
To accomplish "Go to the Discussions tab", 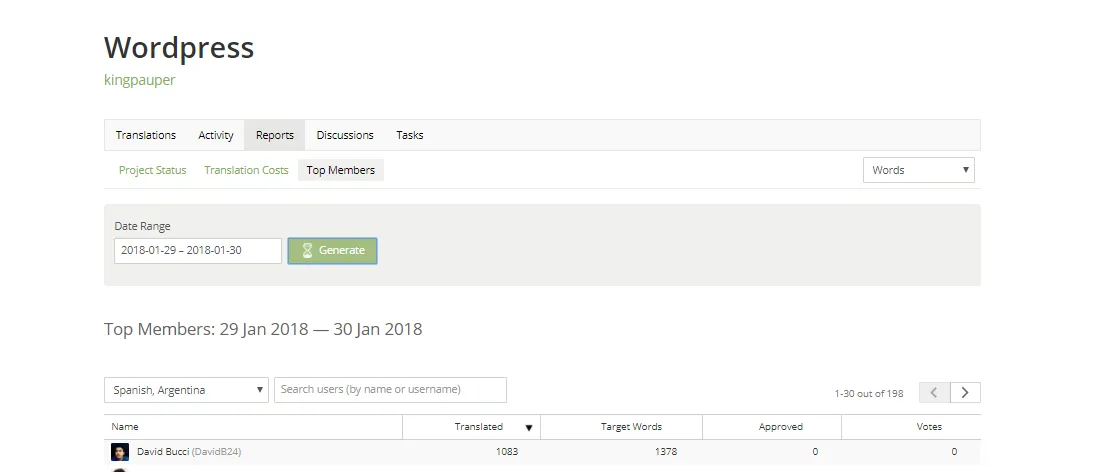I will point(345,135).
